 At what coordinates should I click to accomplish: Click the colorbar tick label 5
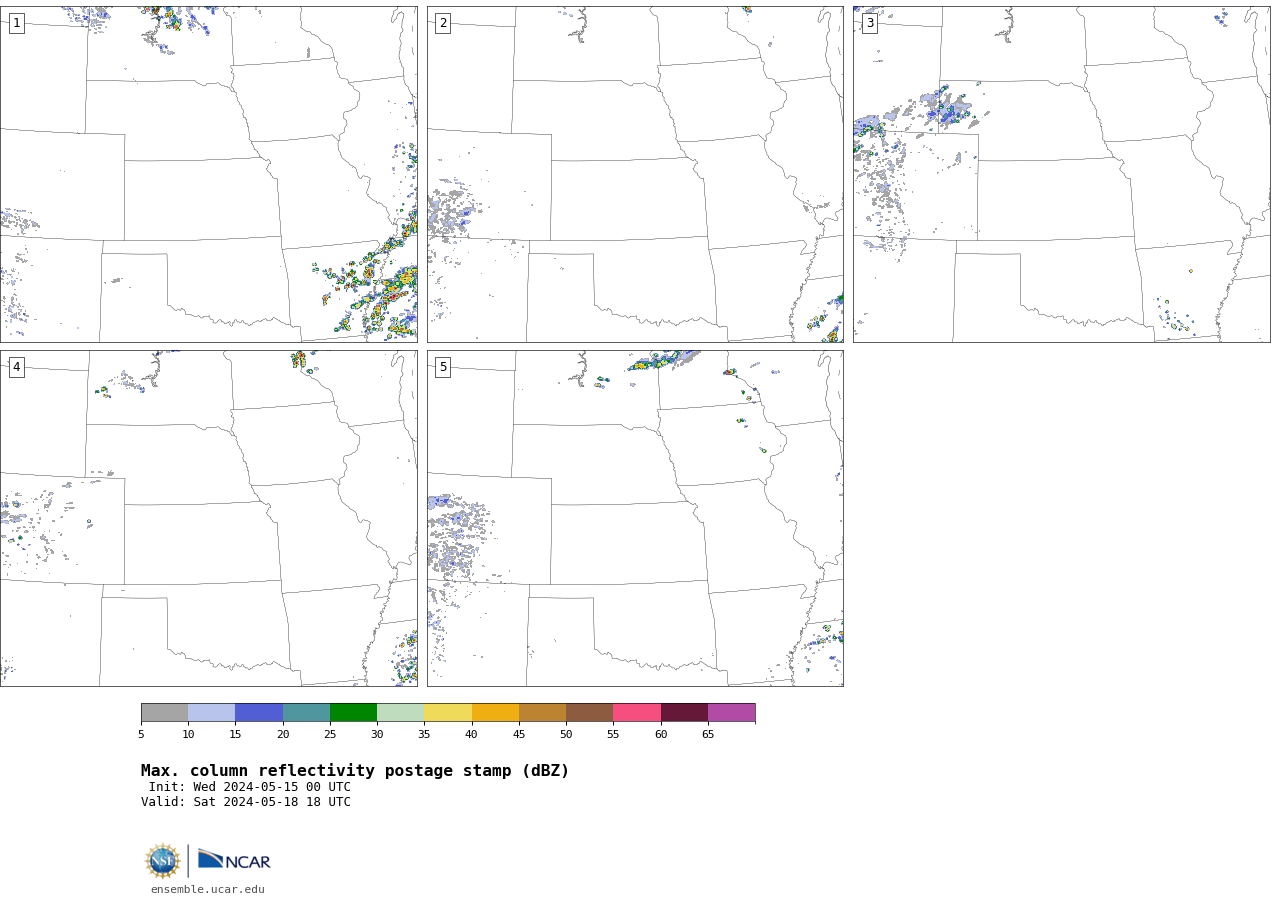(x=141, y=735)
